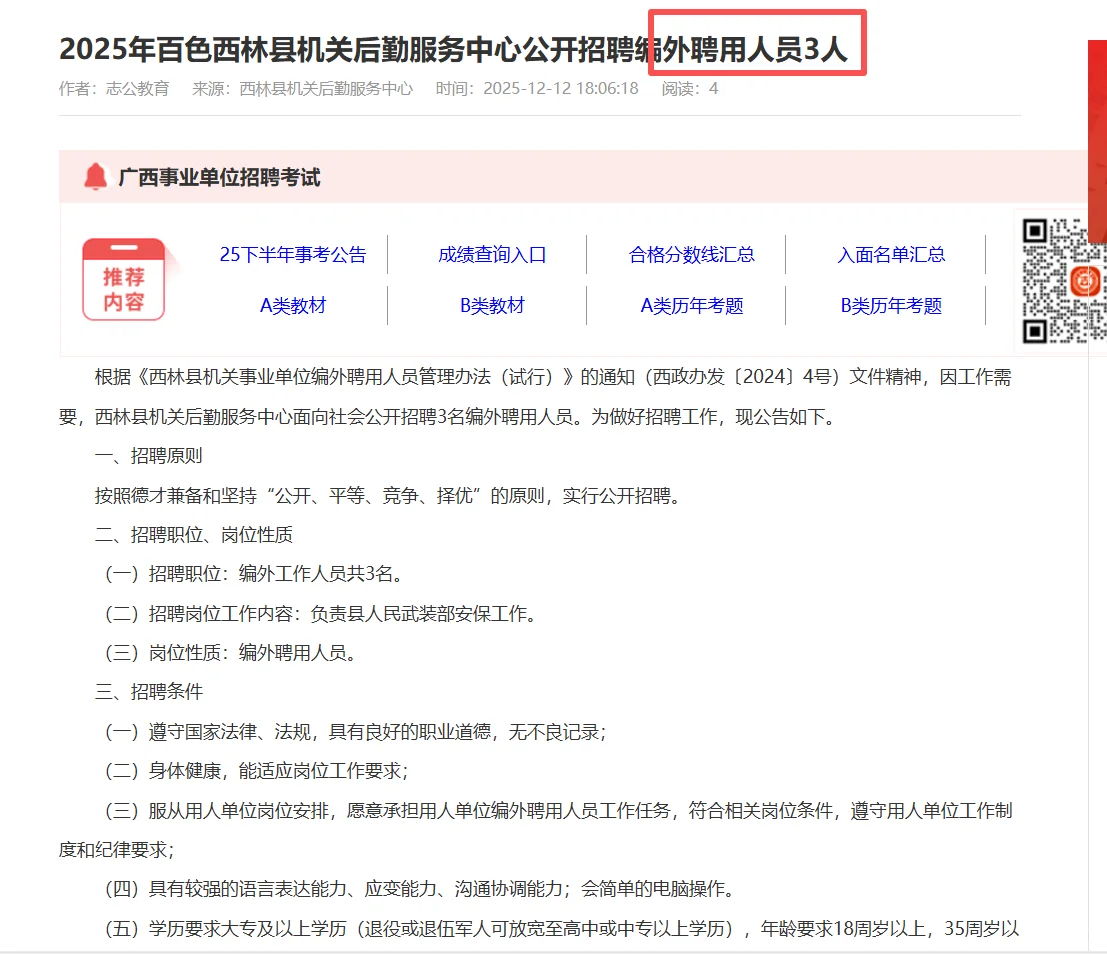Image resolution: width=1107 pixels, height=954 pixels.
Task: Open the B类教材 link
Action: [492, 306]
